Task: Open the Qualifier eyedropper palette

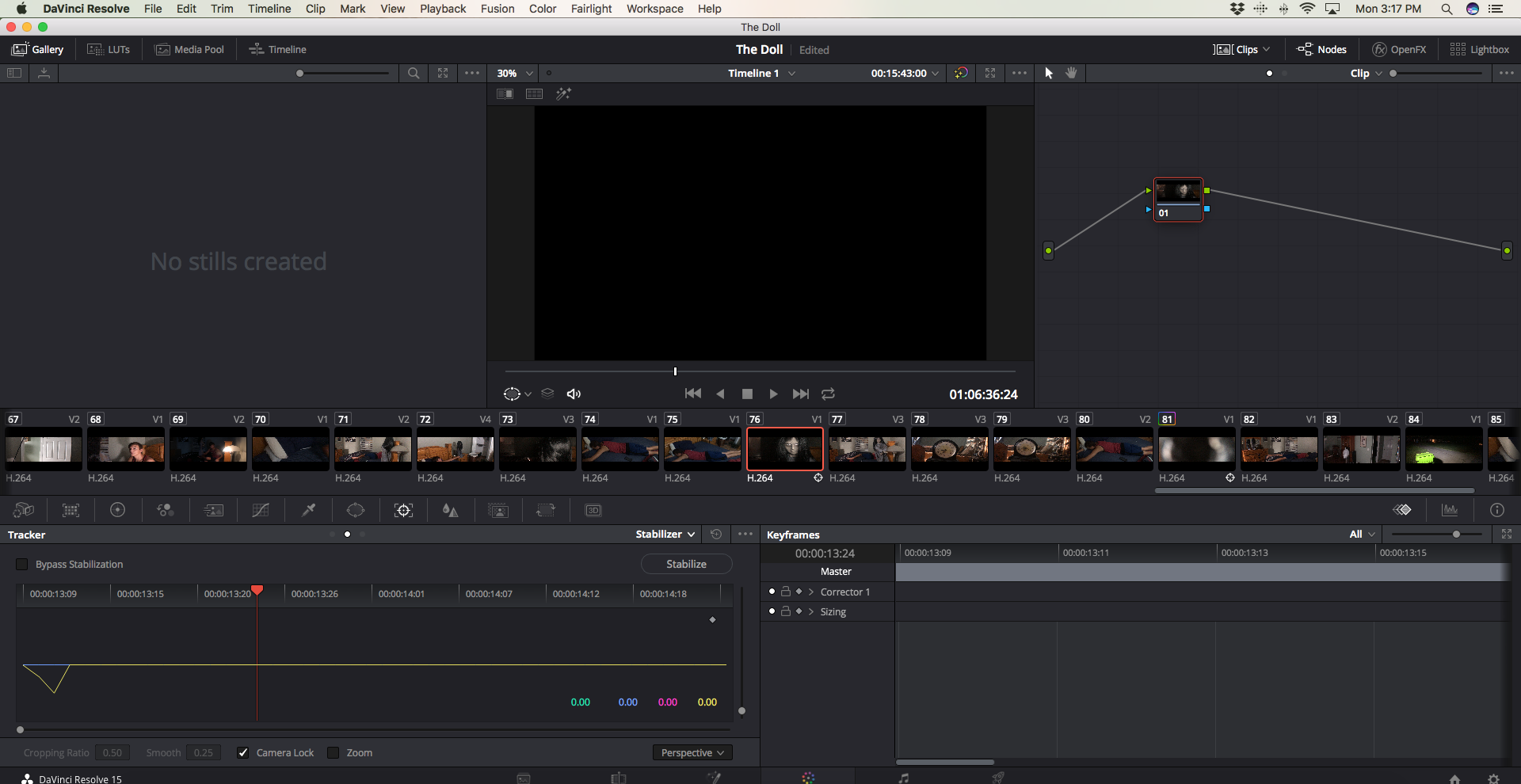Action: [309, 510]
